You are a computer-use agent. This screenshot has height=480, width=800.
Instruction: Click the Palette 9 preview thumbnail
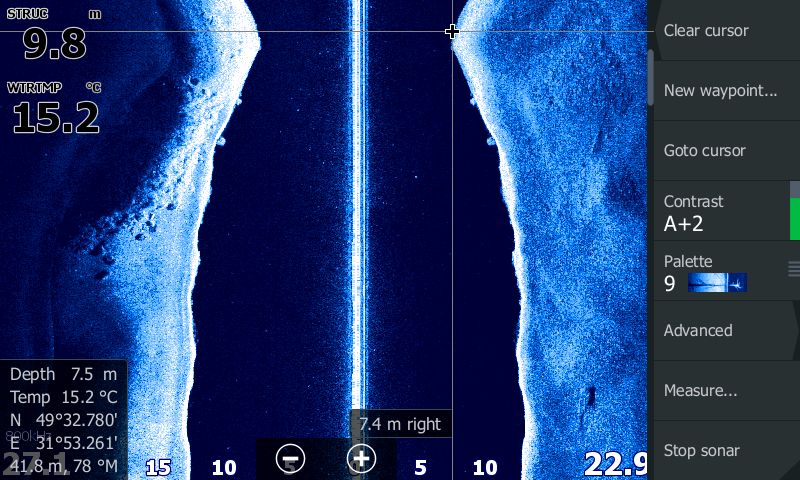(x=717, y=283)
